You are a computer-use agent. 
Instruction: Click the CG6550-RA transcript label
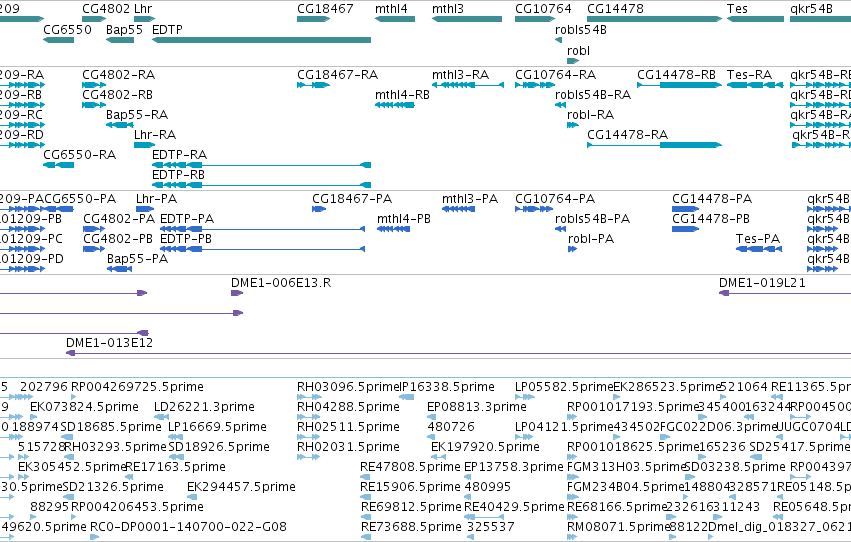pos(79,155)
